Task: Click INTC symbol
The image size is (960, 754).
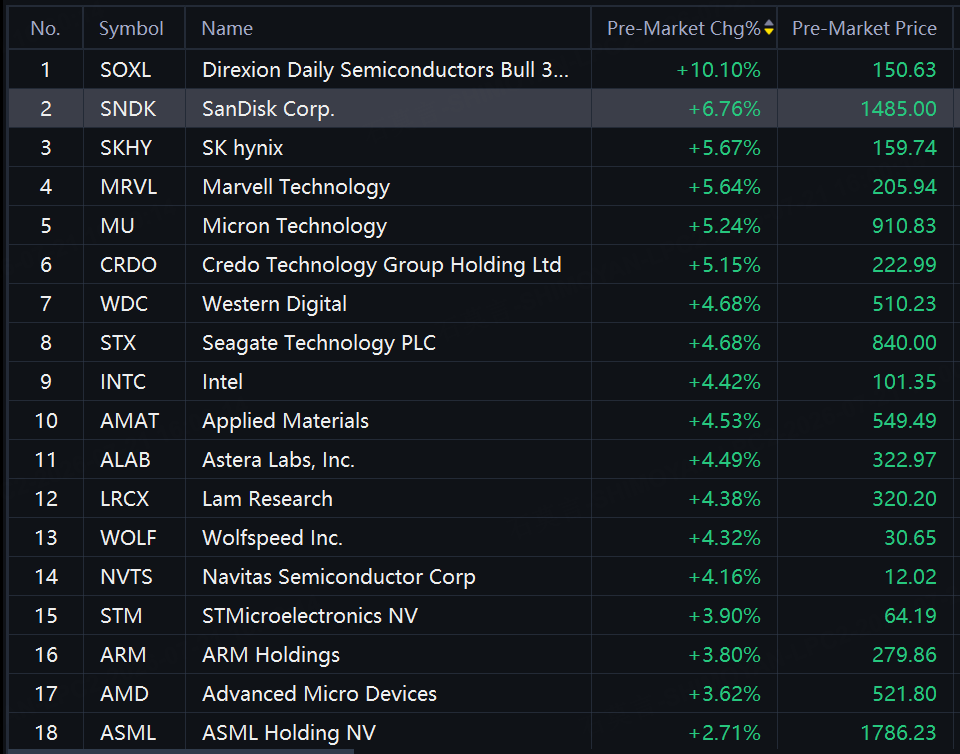Action: [122, 382]
